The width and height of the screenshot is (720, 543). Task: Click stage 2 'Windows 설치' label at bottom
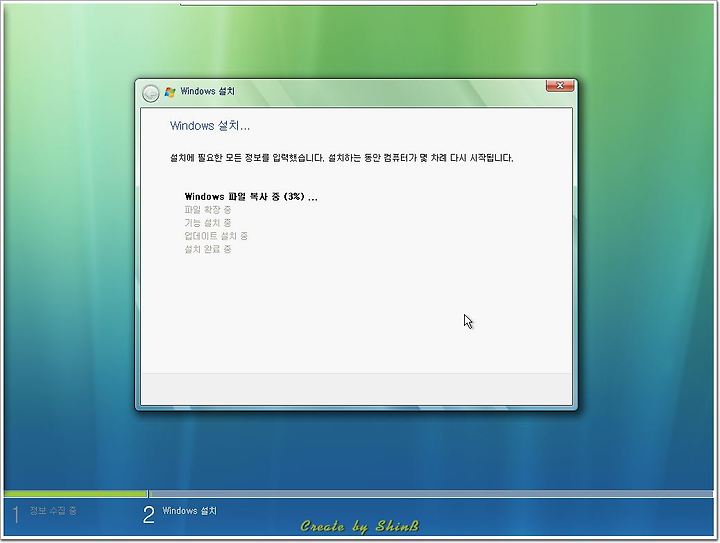click(189, 511)
